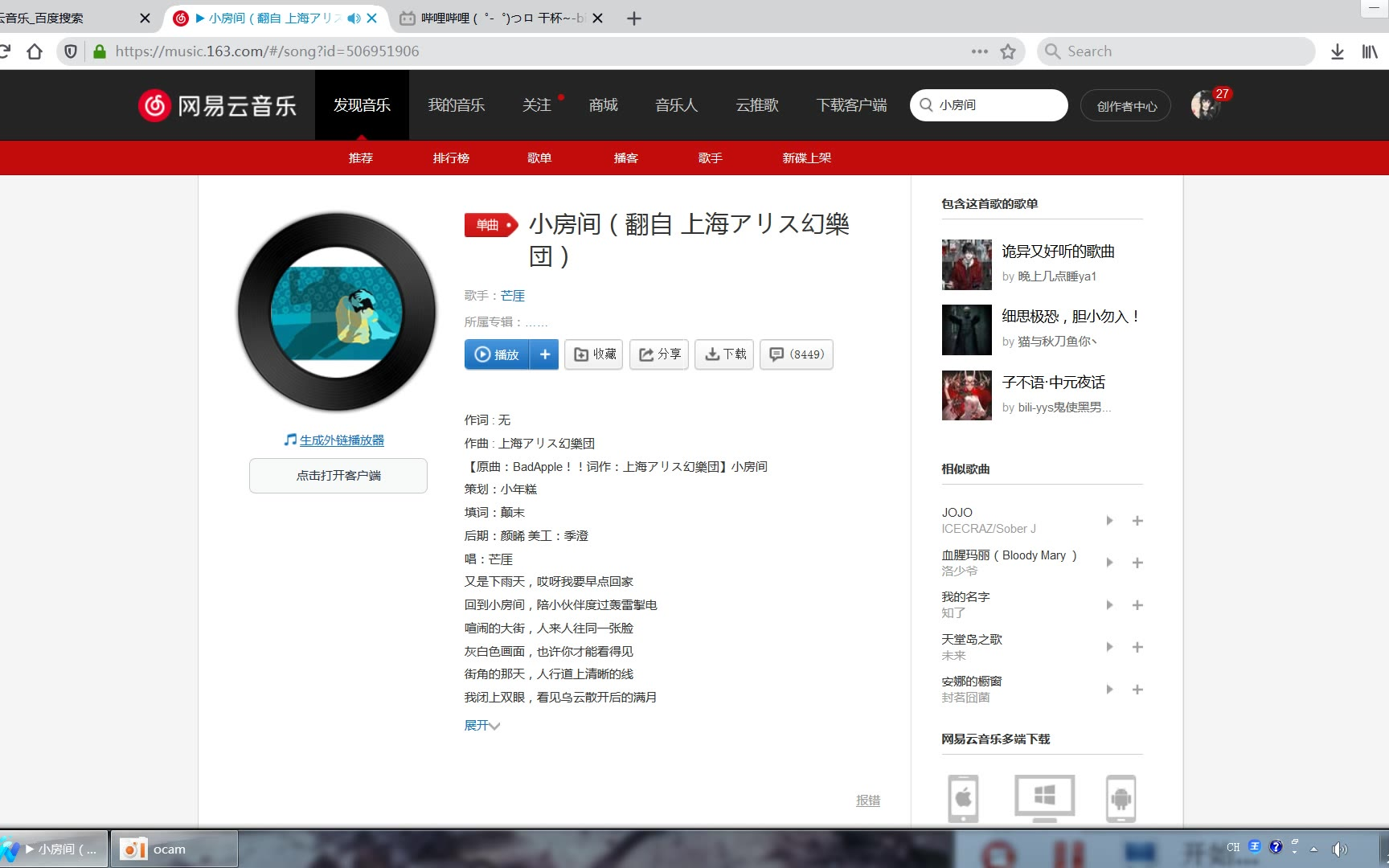Open user avatar with 27 notifications
Screen dimensions: 1389x868
pos(1205,105)
